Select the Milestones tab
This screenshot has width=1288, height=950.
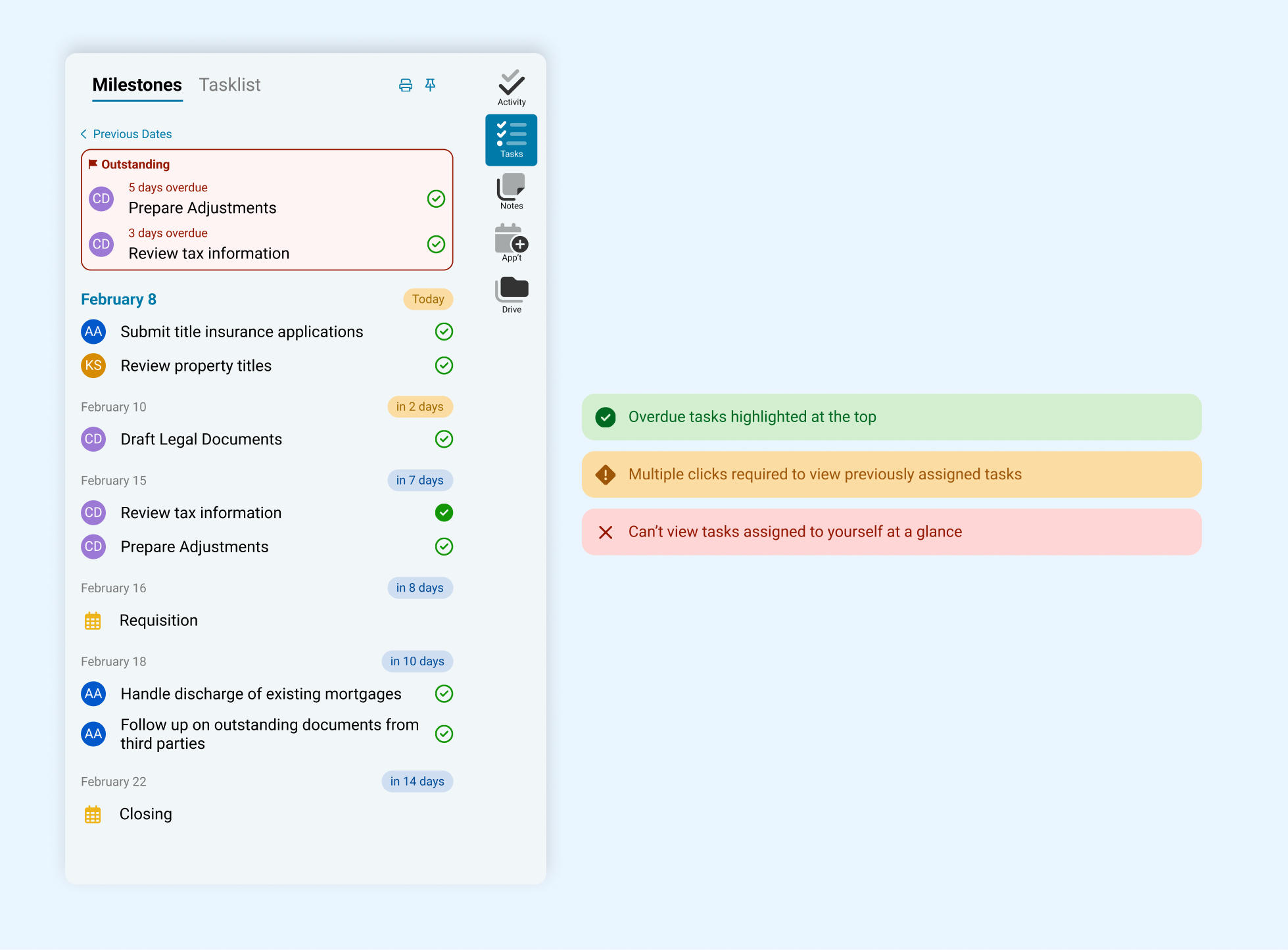coord(137,85)
